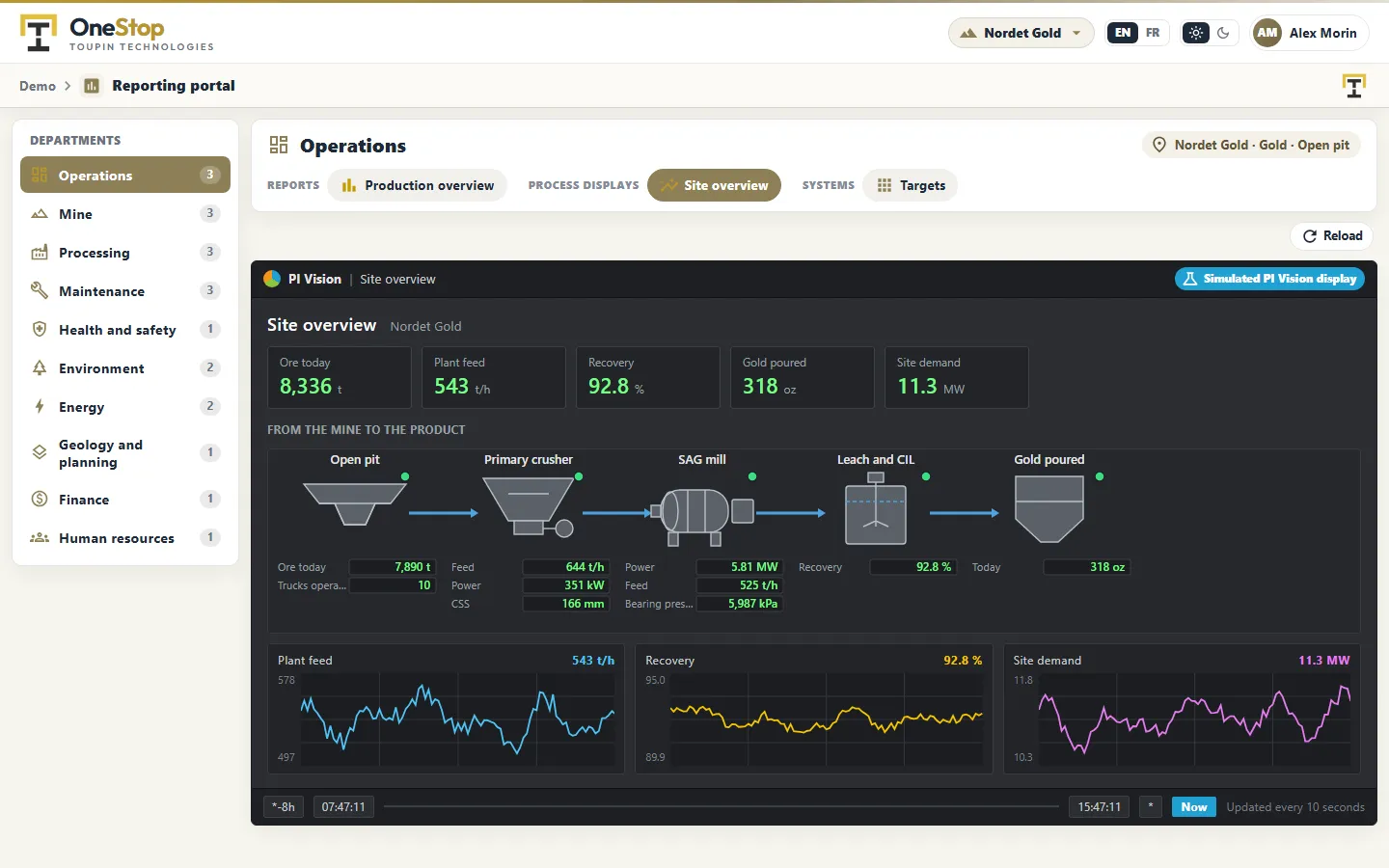Viewport: 1389px width, 868px height.
Task: Open the Environment department
Action: point(125,367)
